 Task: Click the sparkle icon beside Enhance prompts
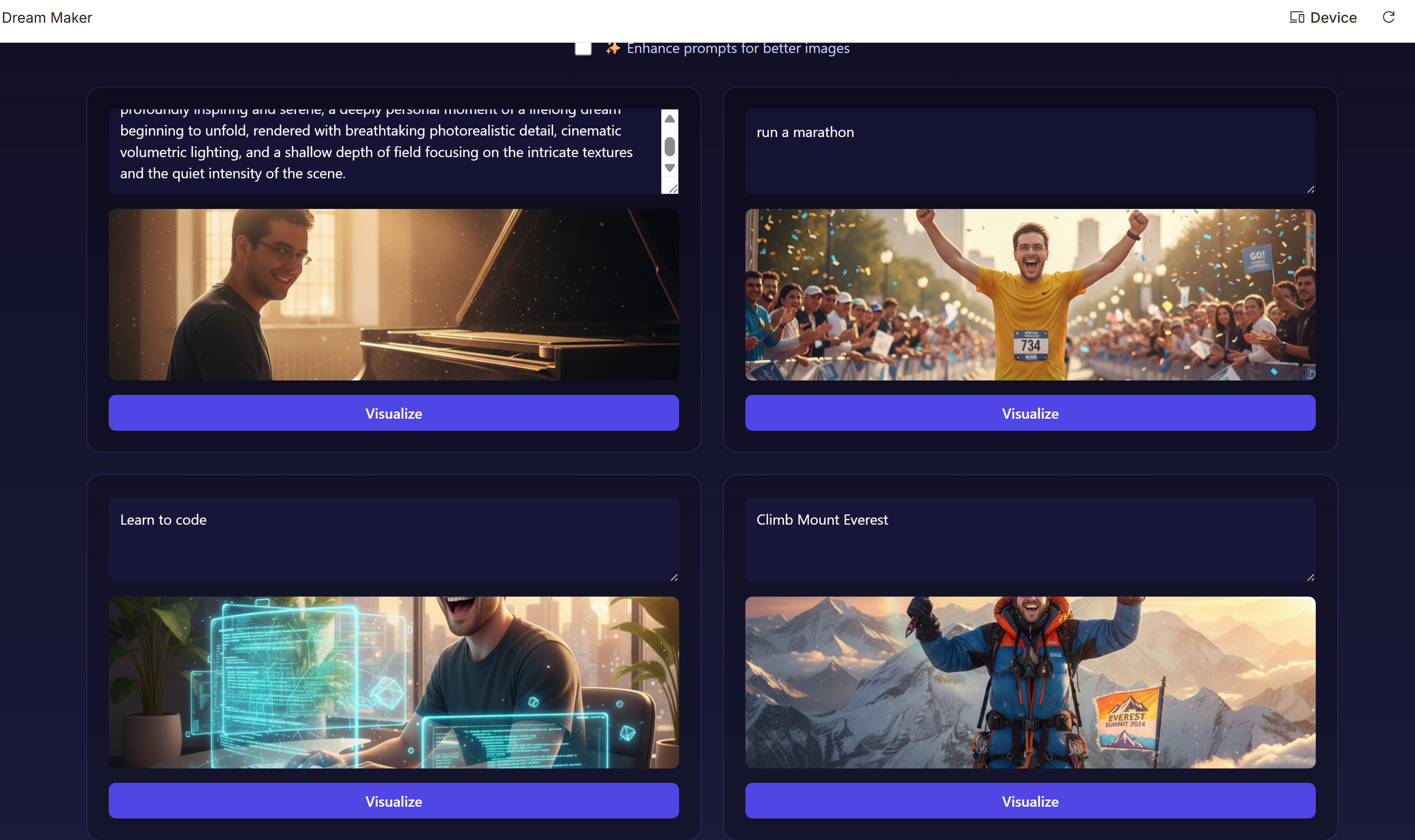pos(612,49)
